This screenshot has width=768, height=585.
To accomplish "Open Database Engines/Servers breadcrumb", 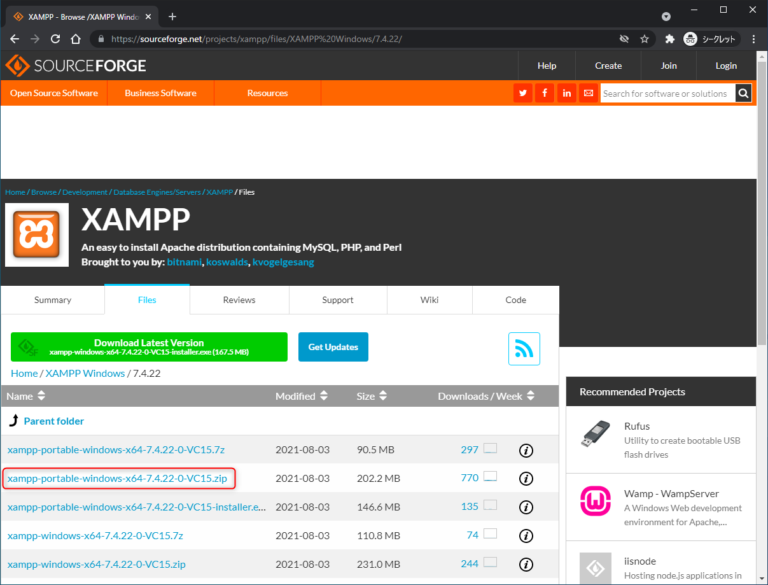I will pos(157,192).
